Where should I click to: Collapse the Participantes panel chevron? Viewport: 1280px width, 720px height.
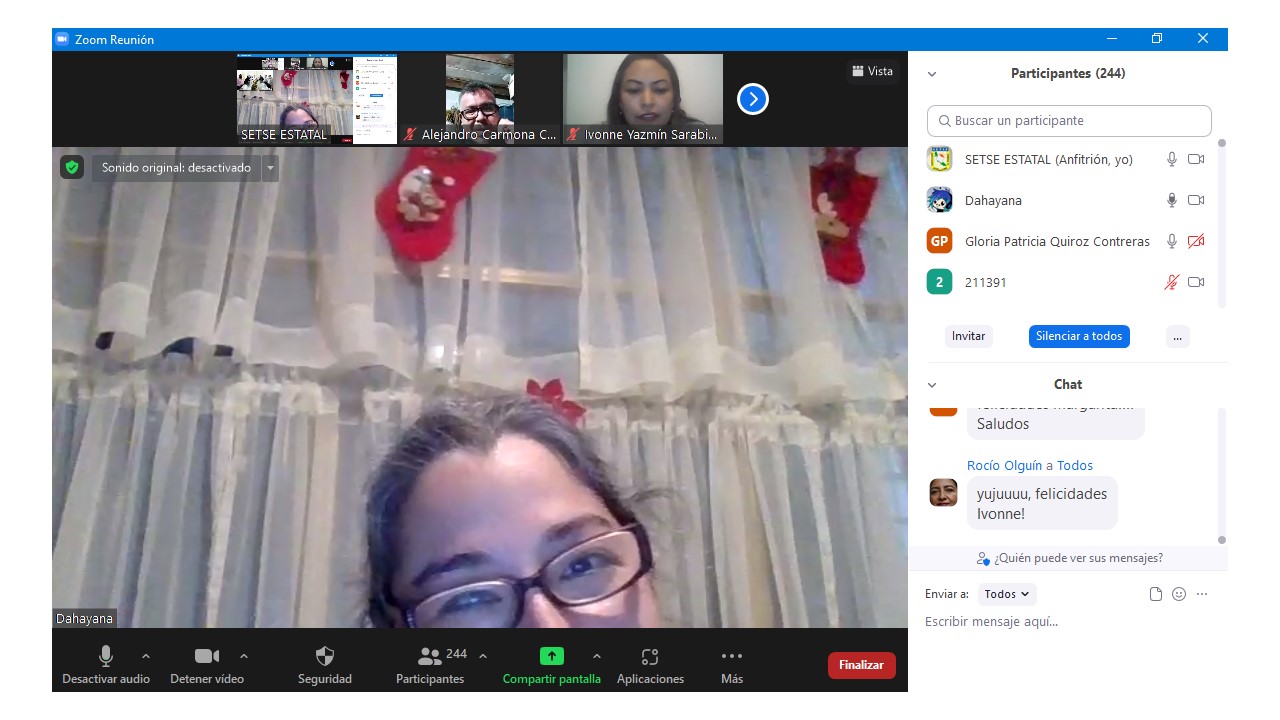[x=932, y=74]
